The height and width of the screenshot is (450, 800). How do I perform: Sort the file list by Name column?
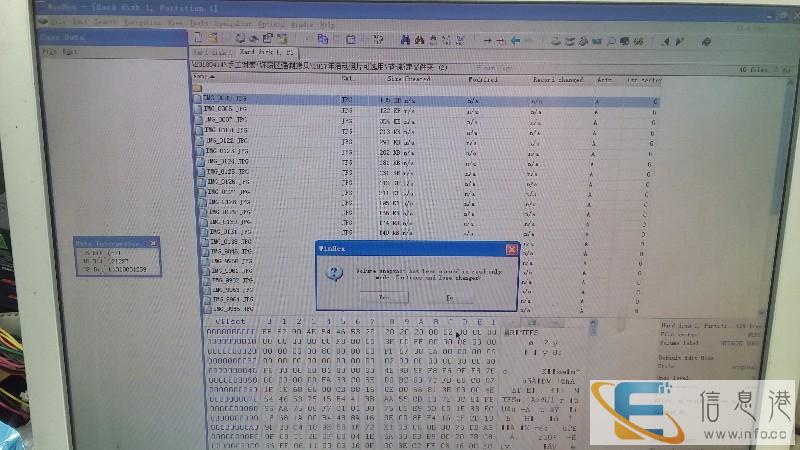pos(204,76)
